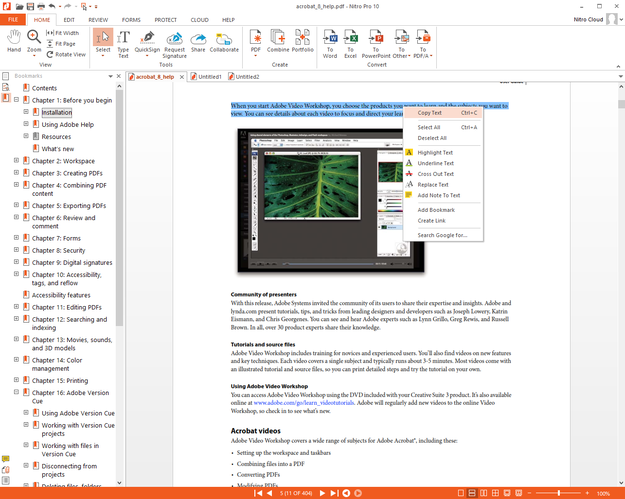Convert To Excel
This screenshot has height=499, width=625.
pyautogui.click(x=350, y=44)
